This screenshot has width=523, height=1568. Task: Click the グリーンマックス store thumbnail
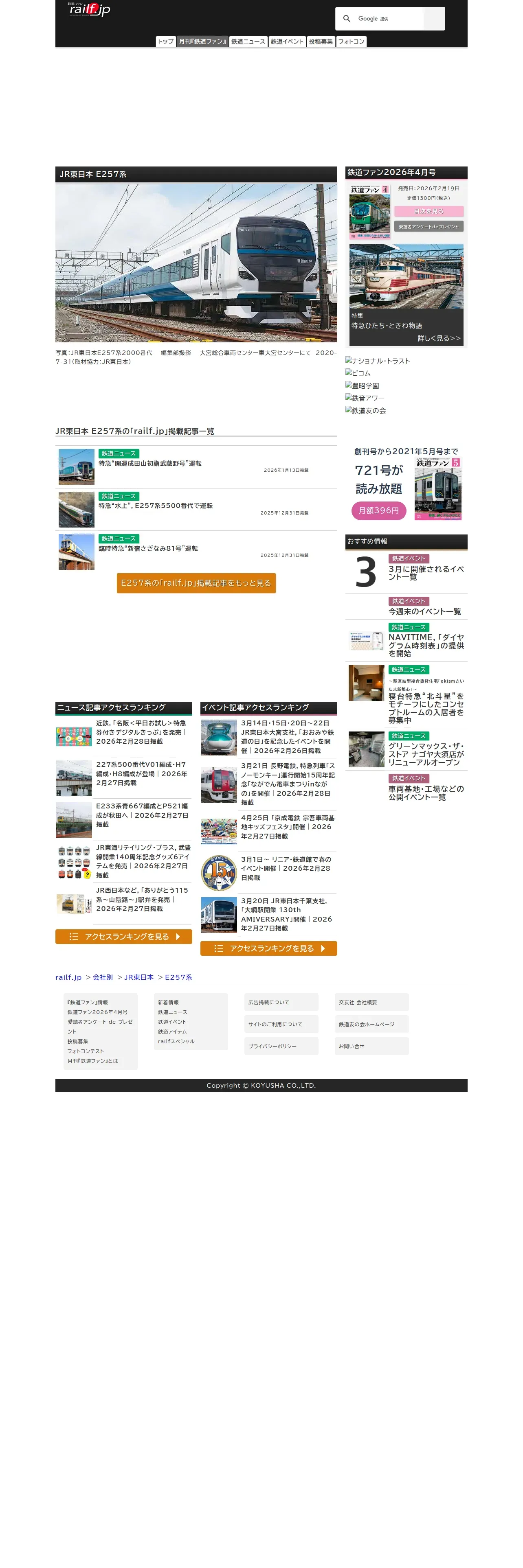[366, 749]
